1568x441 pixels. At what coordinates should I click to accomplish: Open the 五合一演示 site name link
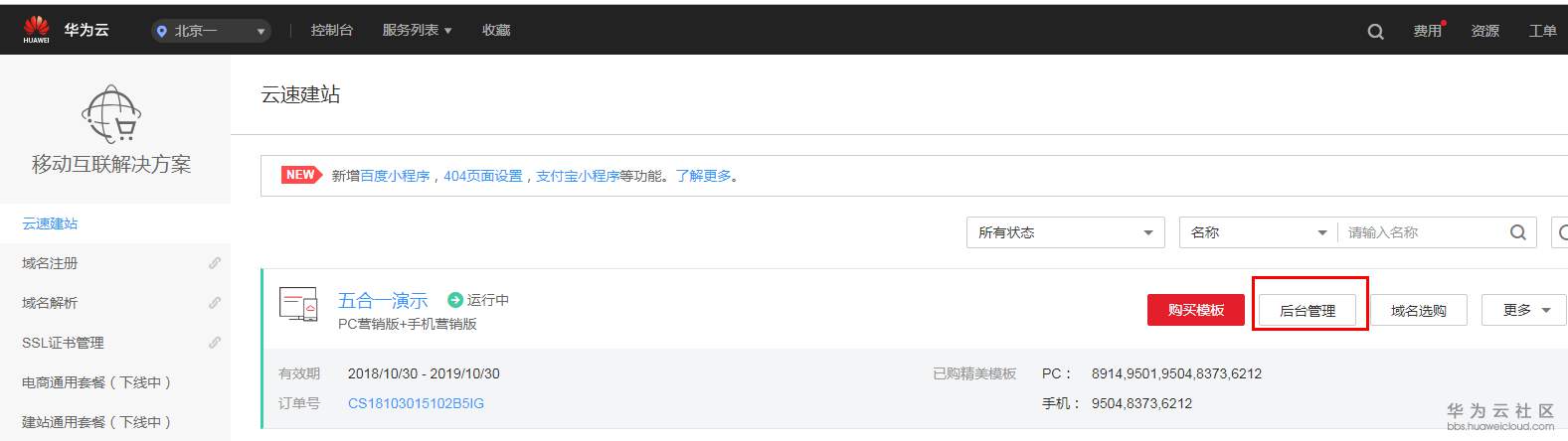[x=383, y=300]
